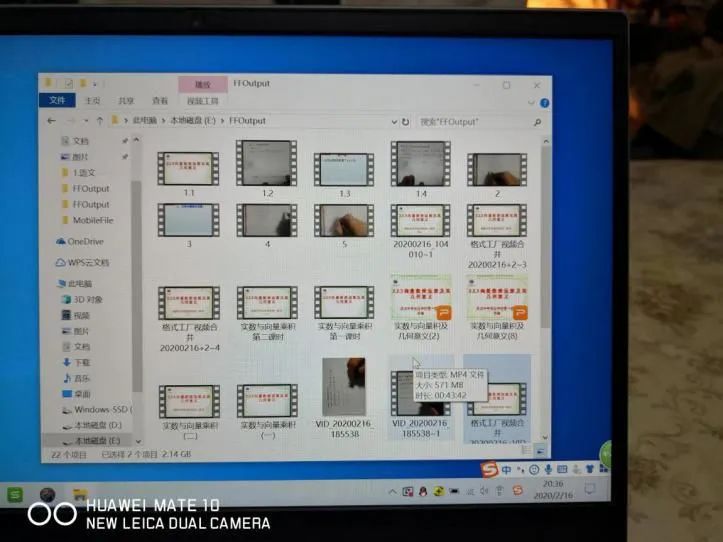Go back with the left arrow button
This screenshot has height=542, width=723.
(x=52, y=121)
